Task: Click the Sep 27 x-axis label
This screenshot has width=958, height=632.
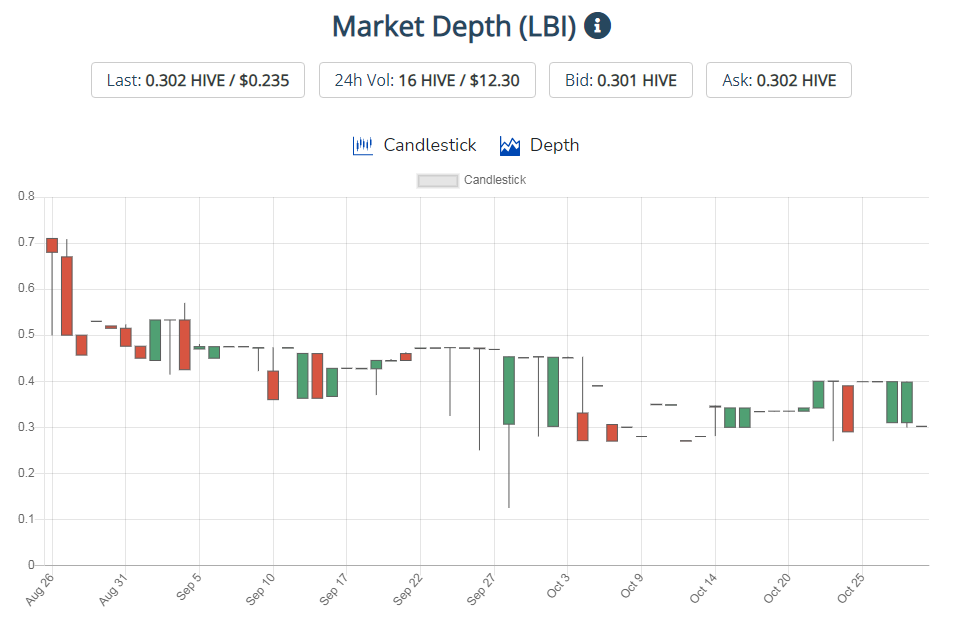Action: (481, 590)
